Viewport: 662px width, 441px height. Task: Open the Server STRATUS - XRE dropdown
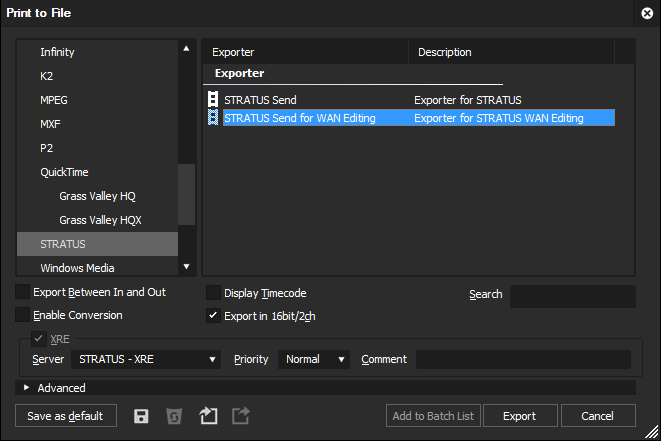point(146,360)
